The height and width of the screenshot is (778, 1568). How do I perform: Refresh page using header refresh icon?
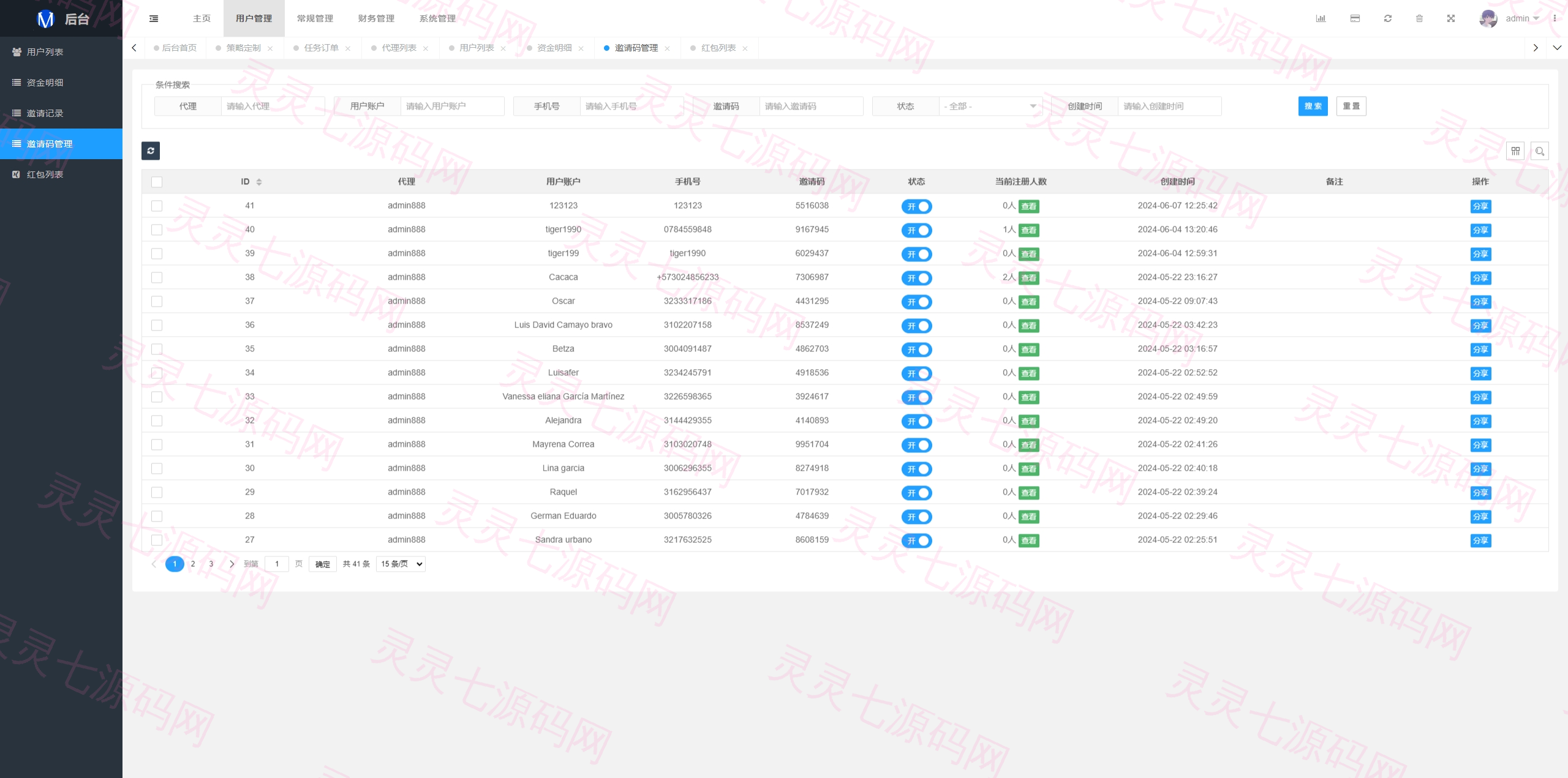1388,18
